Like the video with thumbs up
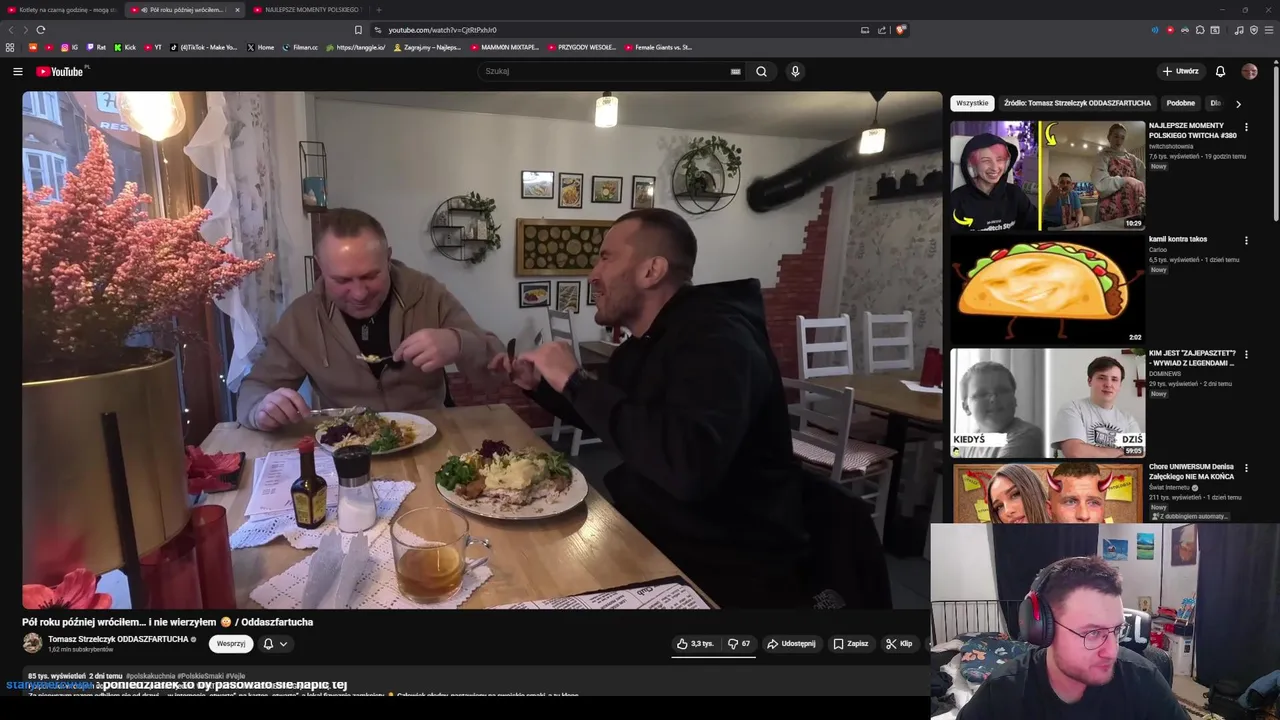The width and height of the screenshot is (1280, 720). point(695,644)
